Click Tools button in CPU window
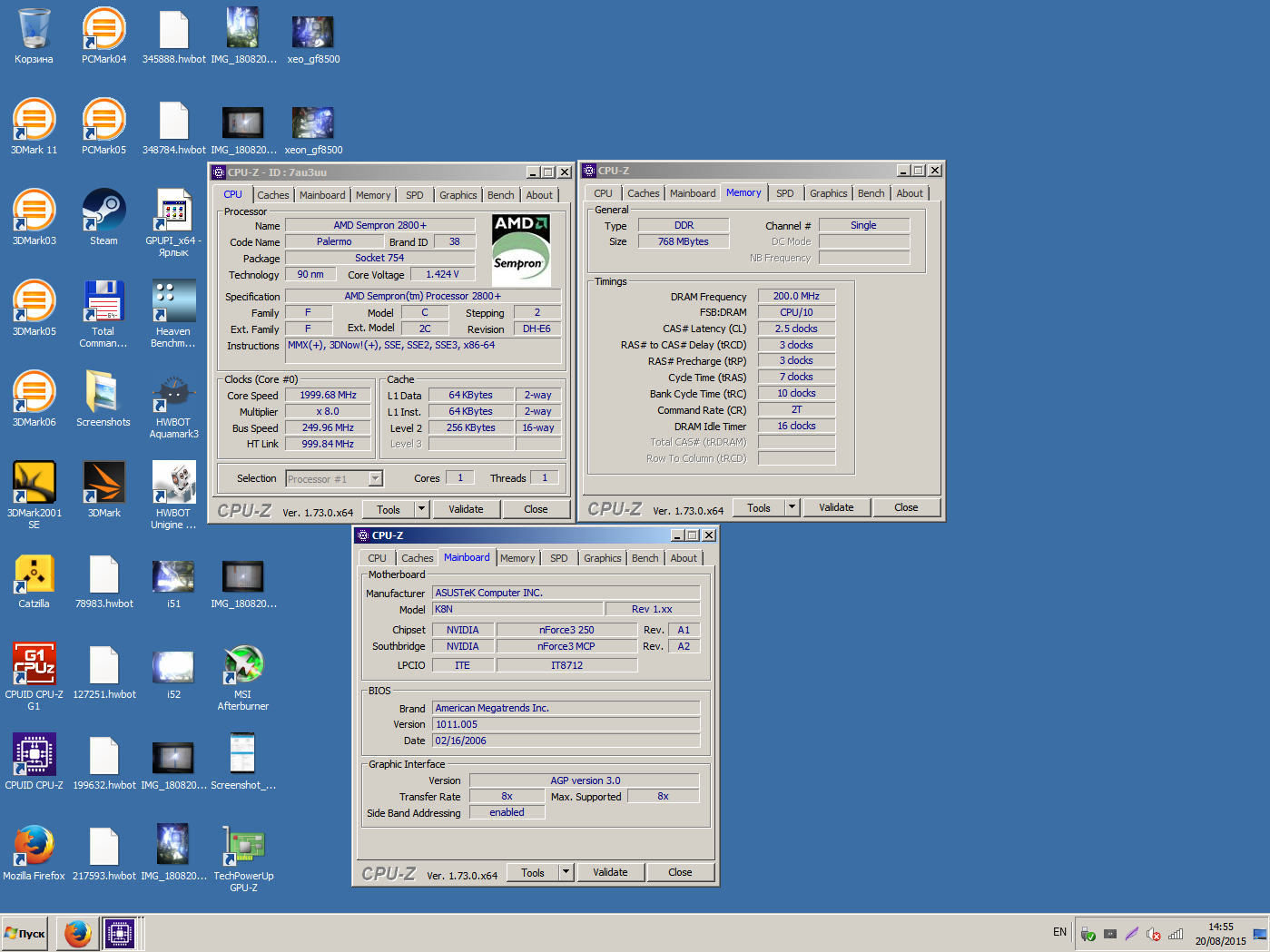This screenshot has height=952, width=1270. pos(389,509)
